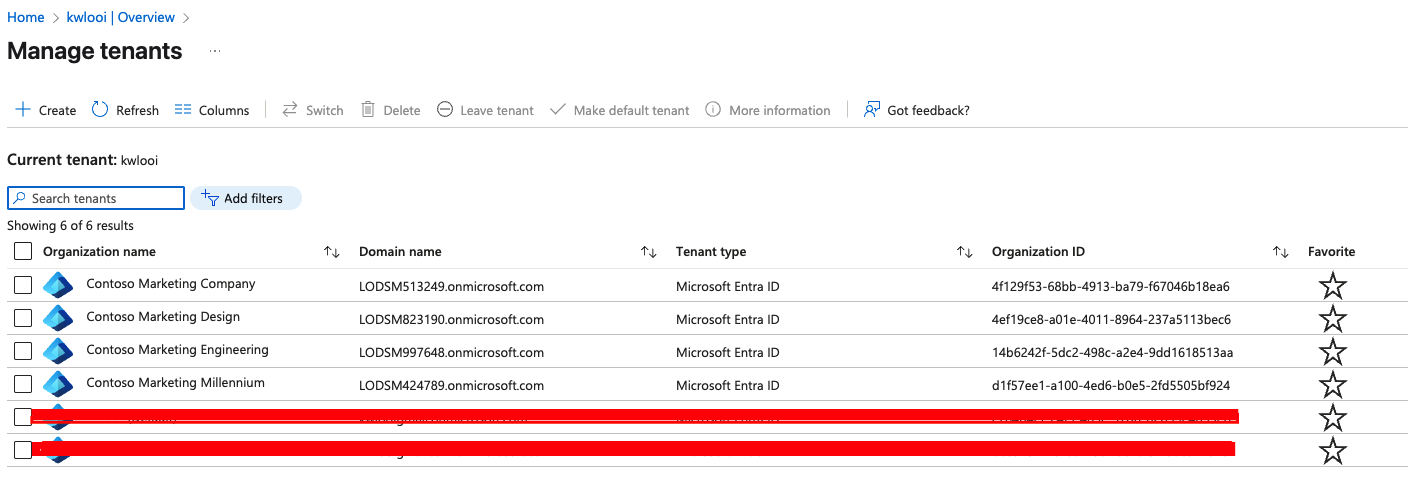
Task: Focus the Search tenants field
Action: [96, 198]
